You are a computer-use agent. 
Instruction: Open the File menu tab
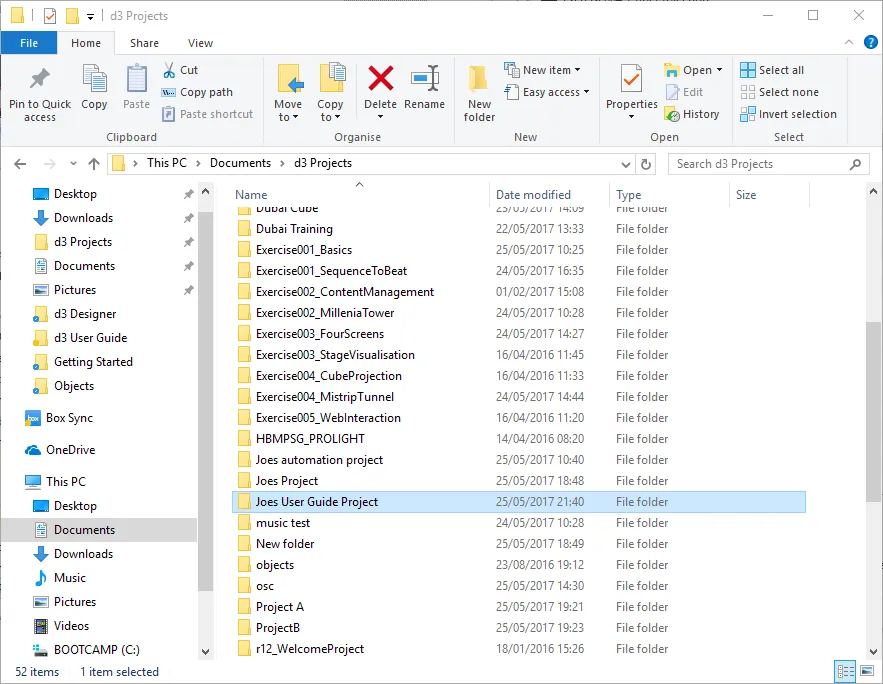tap(29, 43)
